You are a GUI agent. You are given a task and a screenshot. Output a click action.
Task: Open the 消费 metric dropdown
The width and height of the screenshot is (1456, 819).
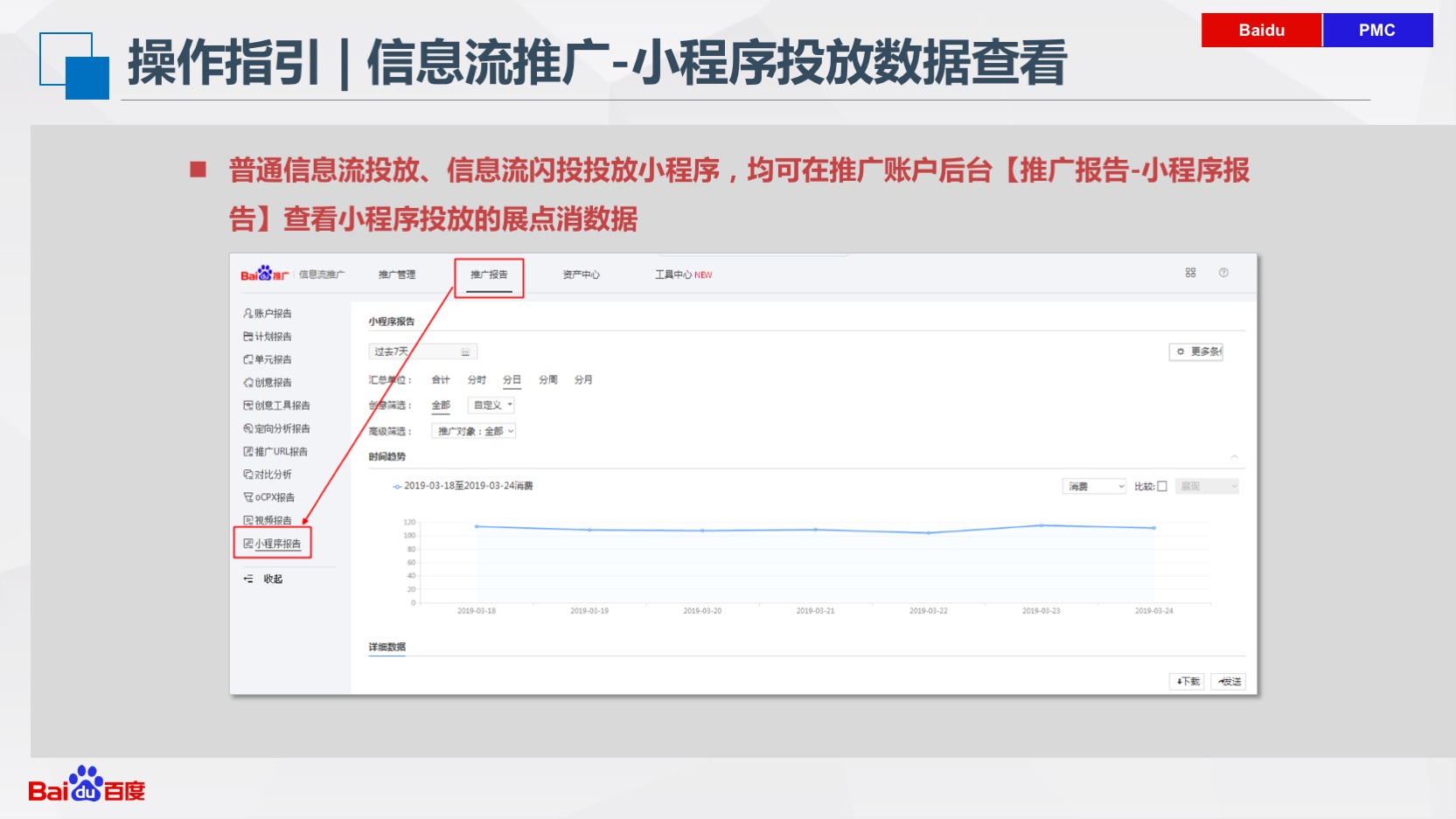[x=1094, y=486]
